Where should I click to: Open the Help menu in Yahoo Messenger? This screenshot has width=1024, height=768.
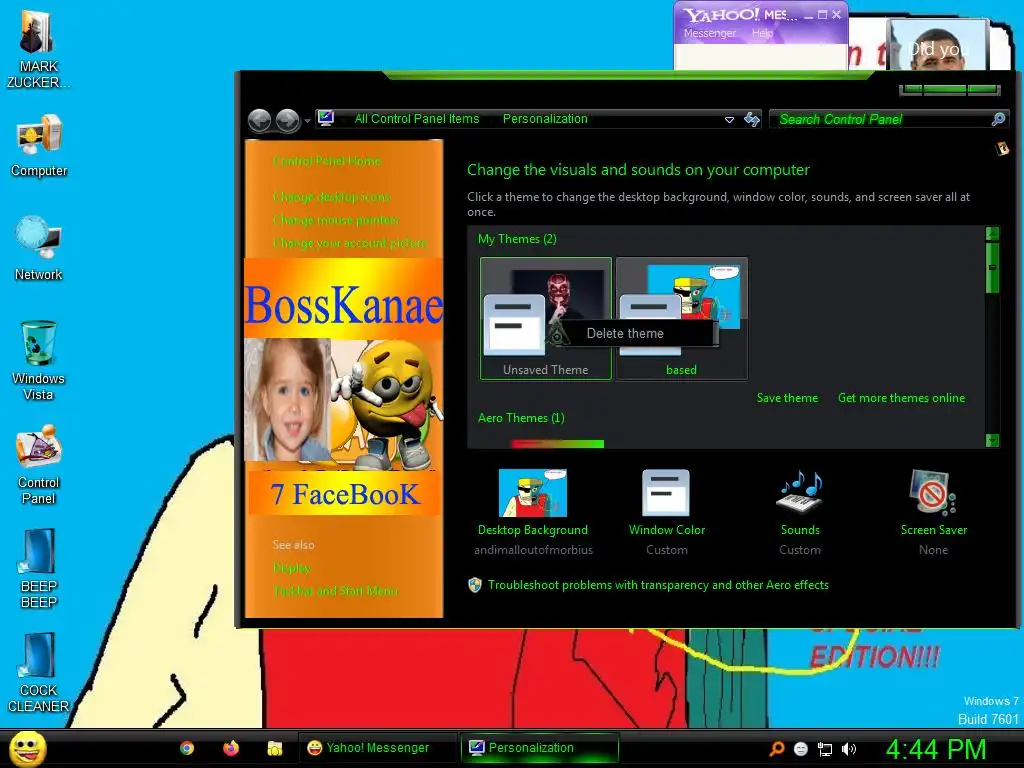pos(762,33)
